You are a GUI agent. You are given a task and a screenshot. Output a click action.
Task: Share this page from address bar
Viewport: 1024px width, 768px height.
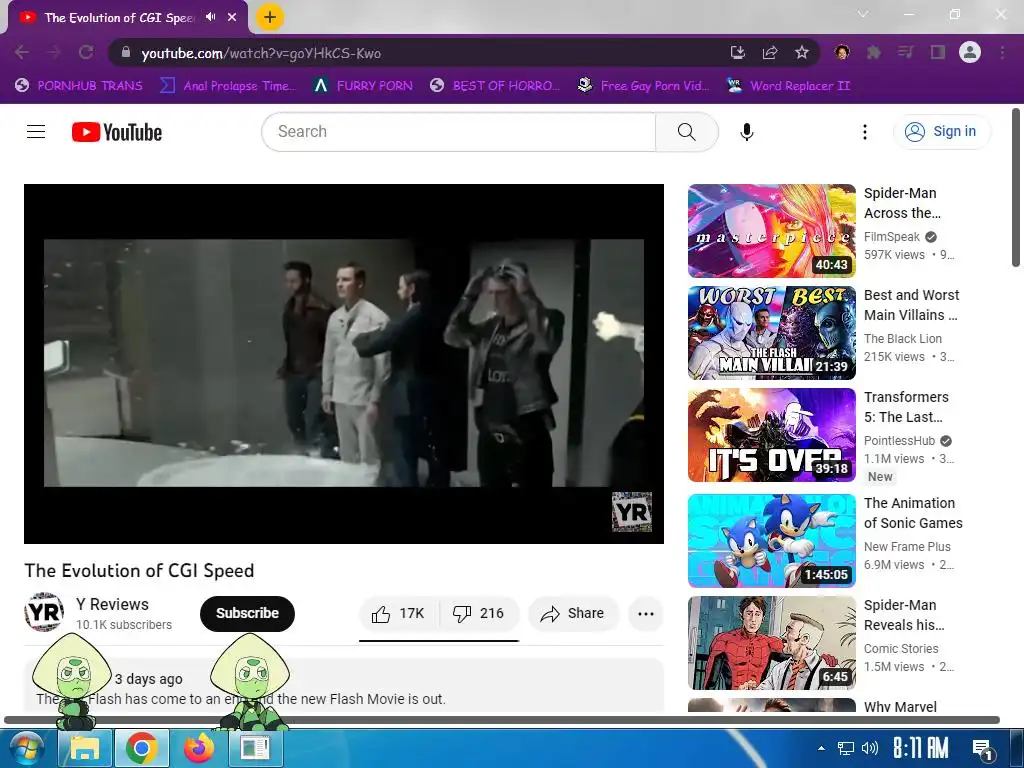(770, 52)
